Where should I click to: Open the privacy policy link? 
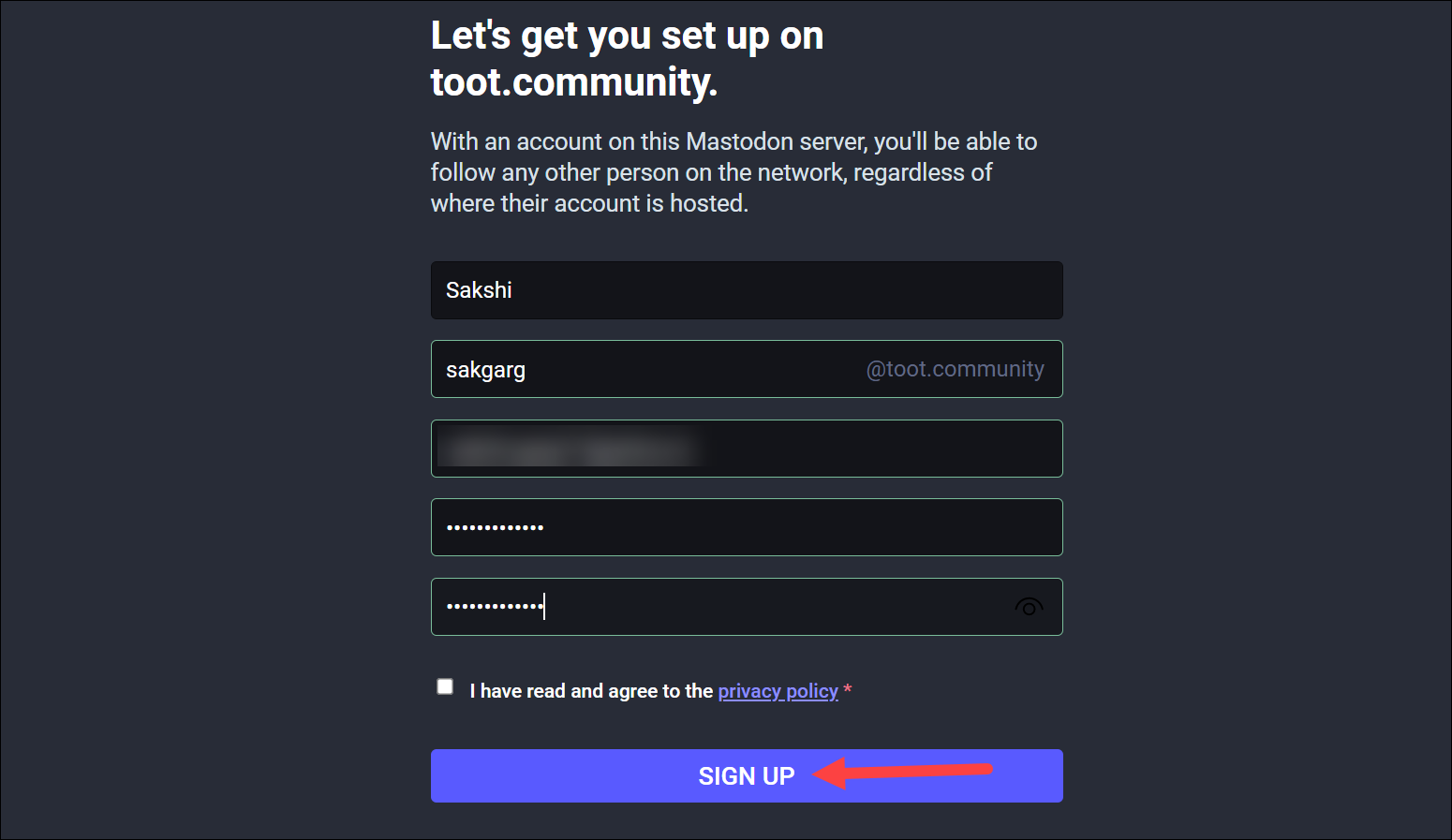tap(778, 691)
